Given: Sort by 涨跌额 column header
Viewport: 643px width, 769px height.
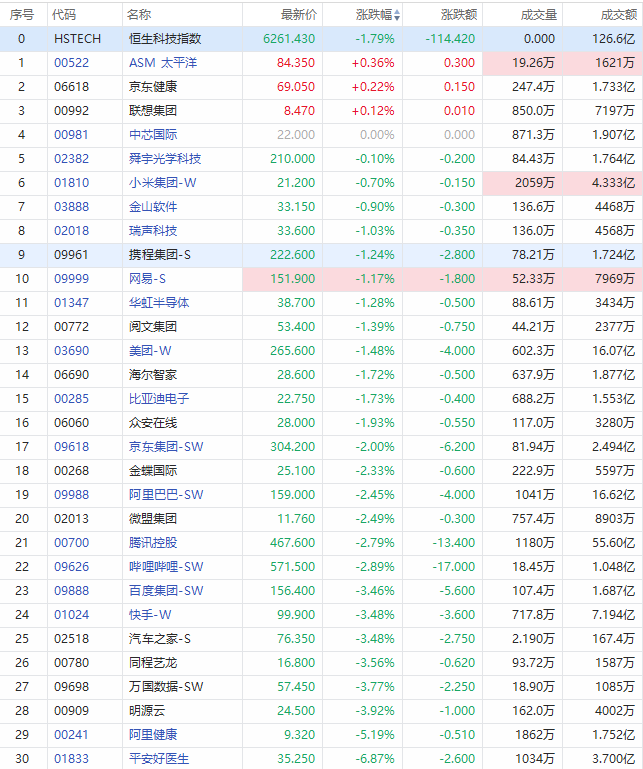Looking at the screenshot, I should pyautogui.click(x=459, y=15).
